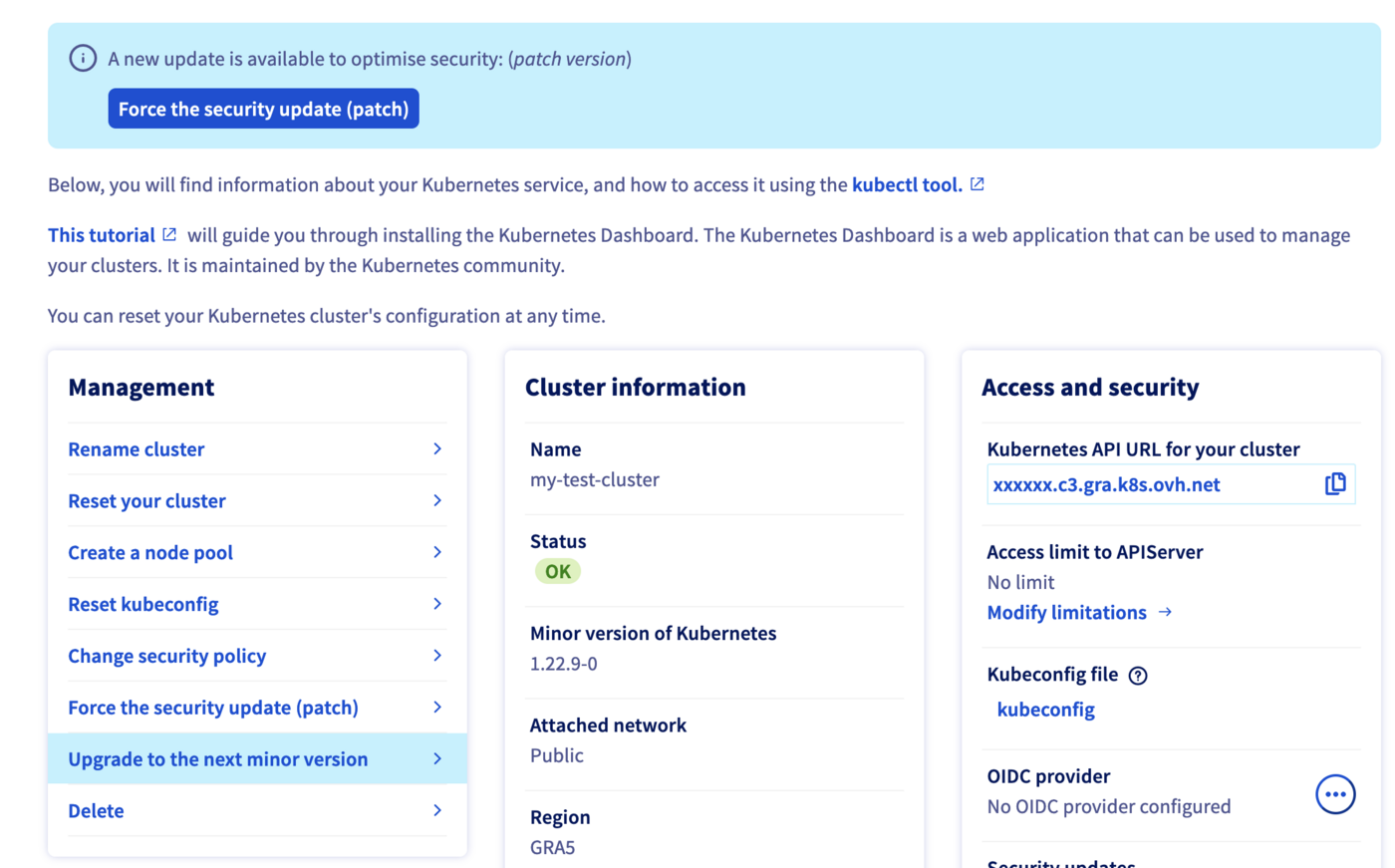This screenshot has width=1395, height=868.
Task: Select Reset your cluster in Management
Action: [x=146, y=501]
